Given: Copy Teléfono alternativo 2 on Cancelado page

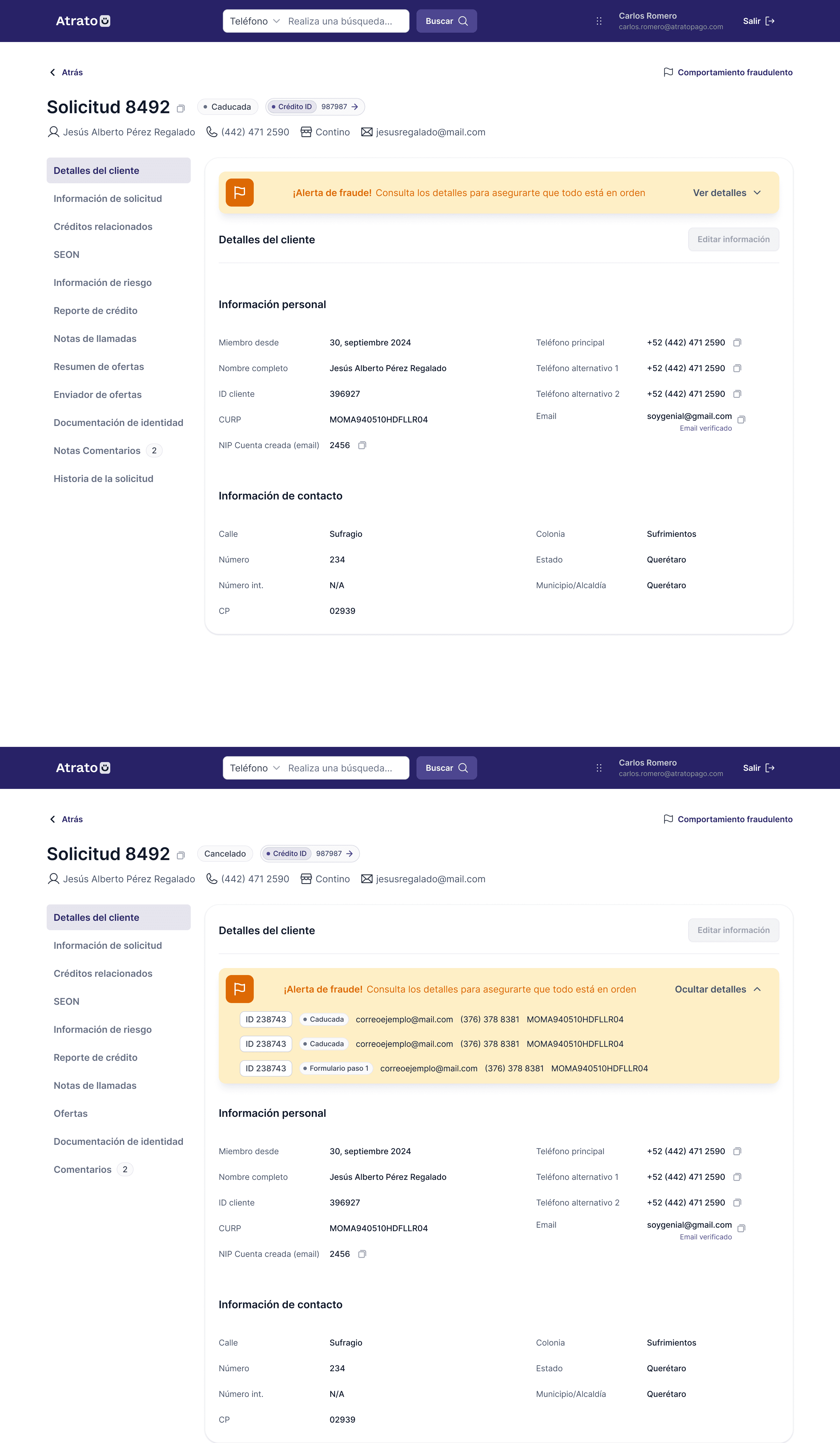Looking at the screenshot, I should [x=737, y=1203].
